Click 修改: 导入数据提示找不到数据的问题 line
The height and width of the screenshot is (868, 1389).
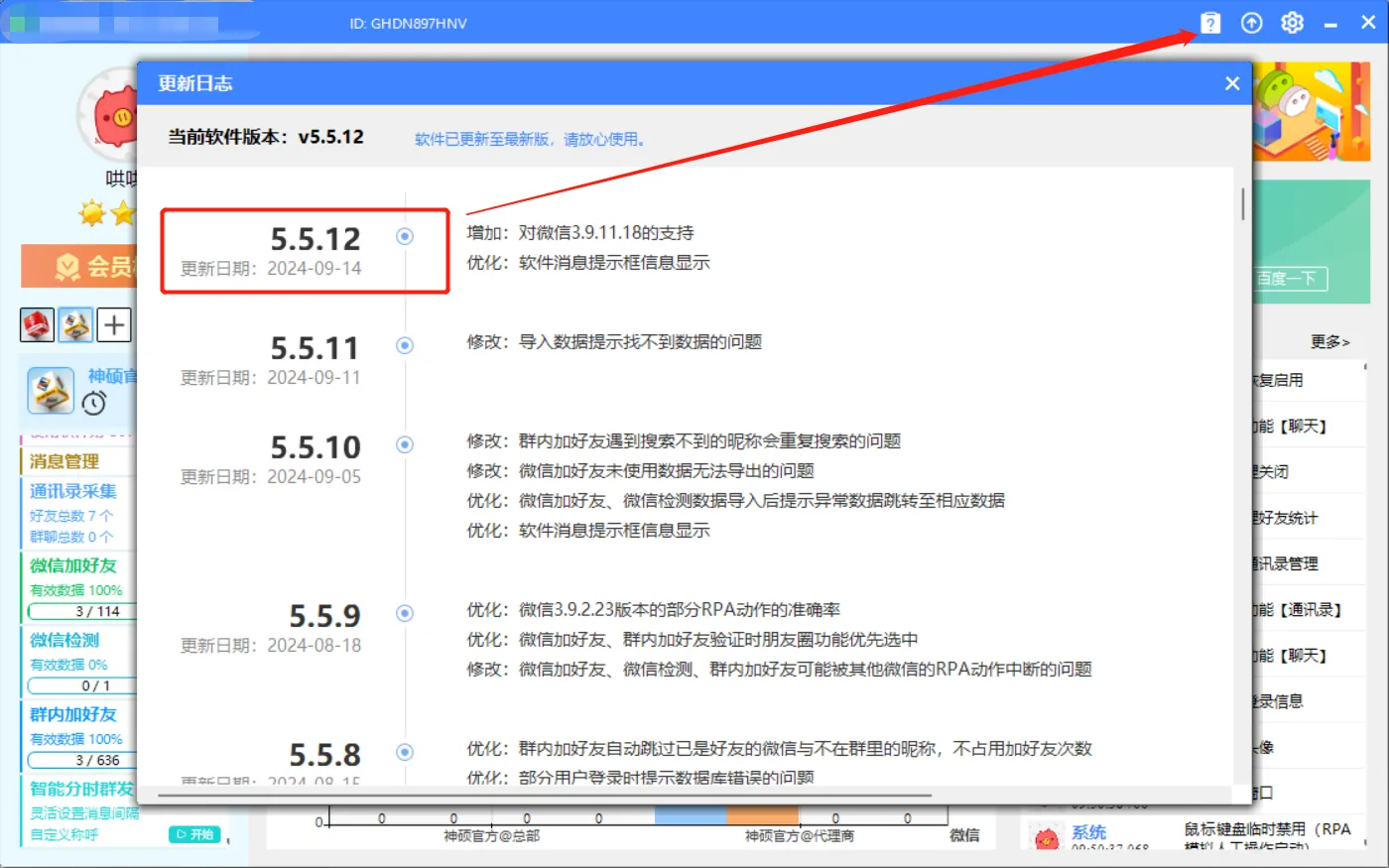pos(614,342)
